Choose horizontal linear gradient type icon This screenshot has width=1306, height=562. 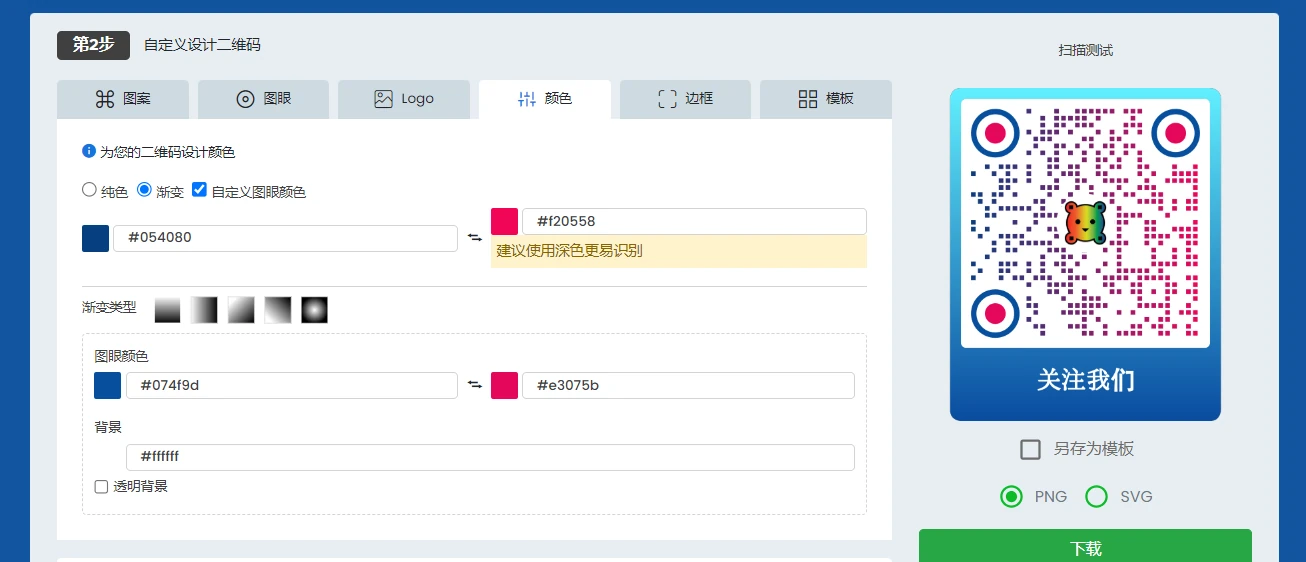[x=204, y=310]
